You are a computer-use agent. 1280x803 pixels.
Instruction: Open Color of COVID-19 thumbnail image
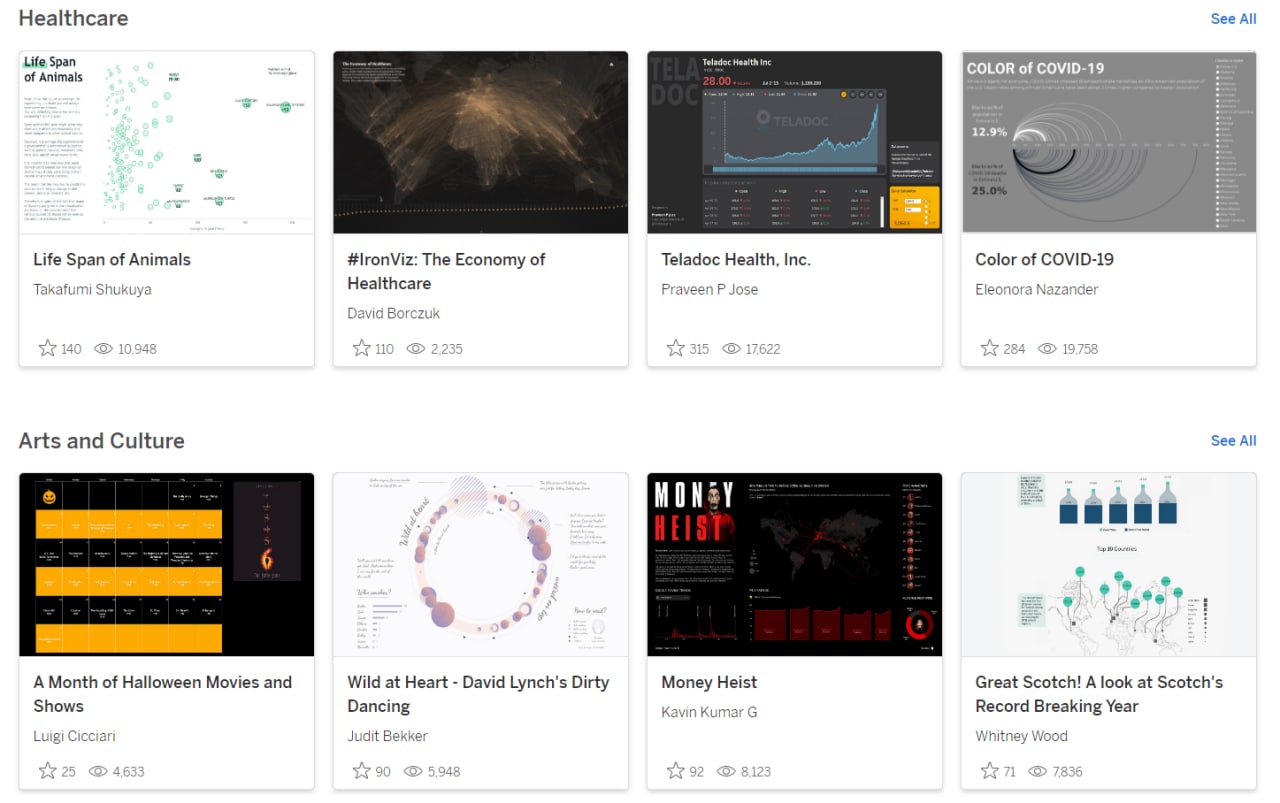click(x=1109, y=142)
